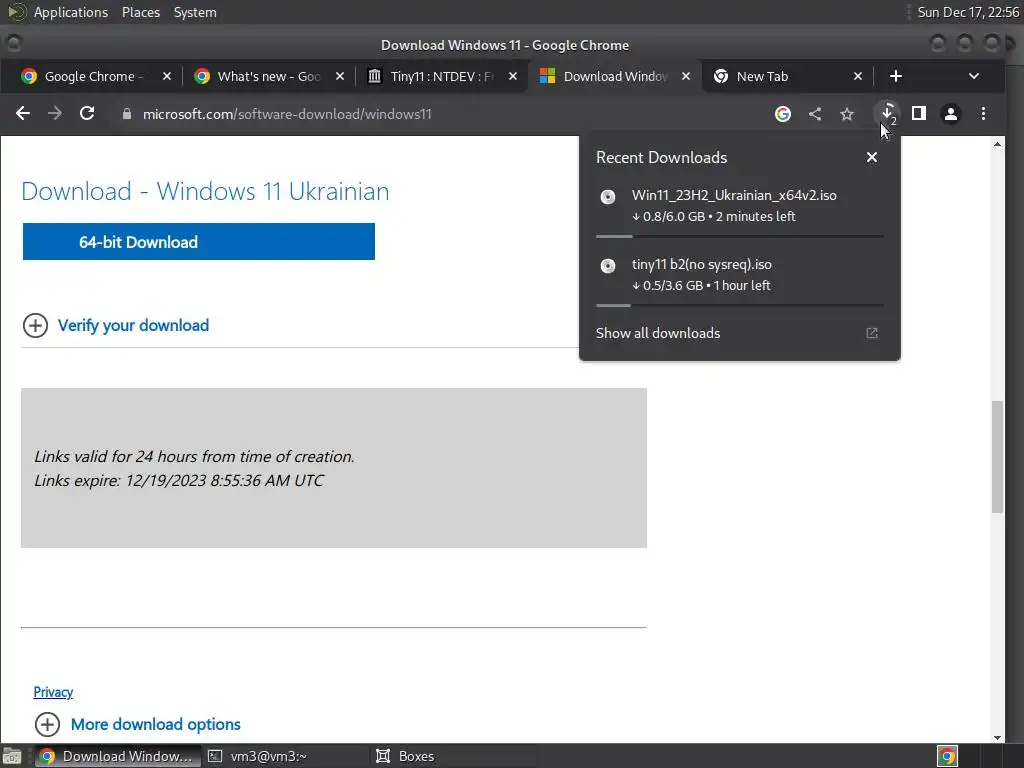Open the System menu
Viewport: 1024px width, 768px height.
coord(195,12)
